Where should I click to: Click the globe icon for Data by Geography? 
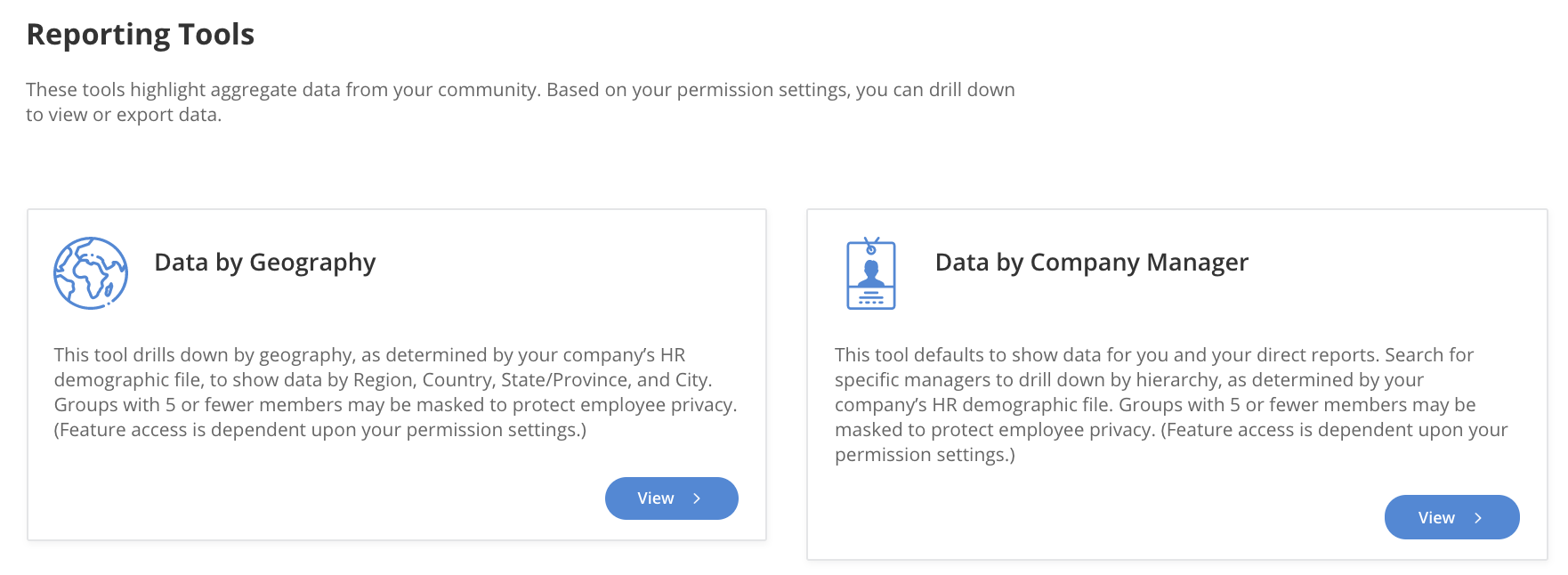pos(91,273)
